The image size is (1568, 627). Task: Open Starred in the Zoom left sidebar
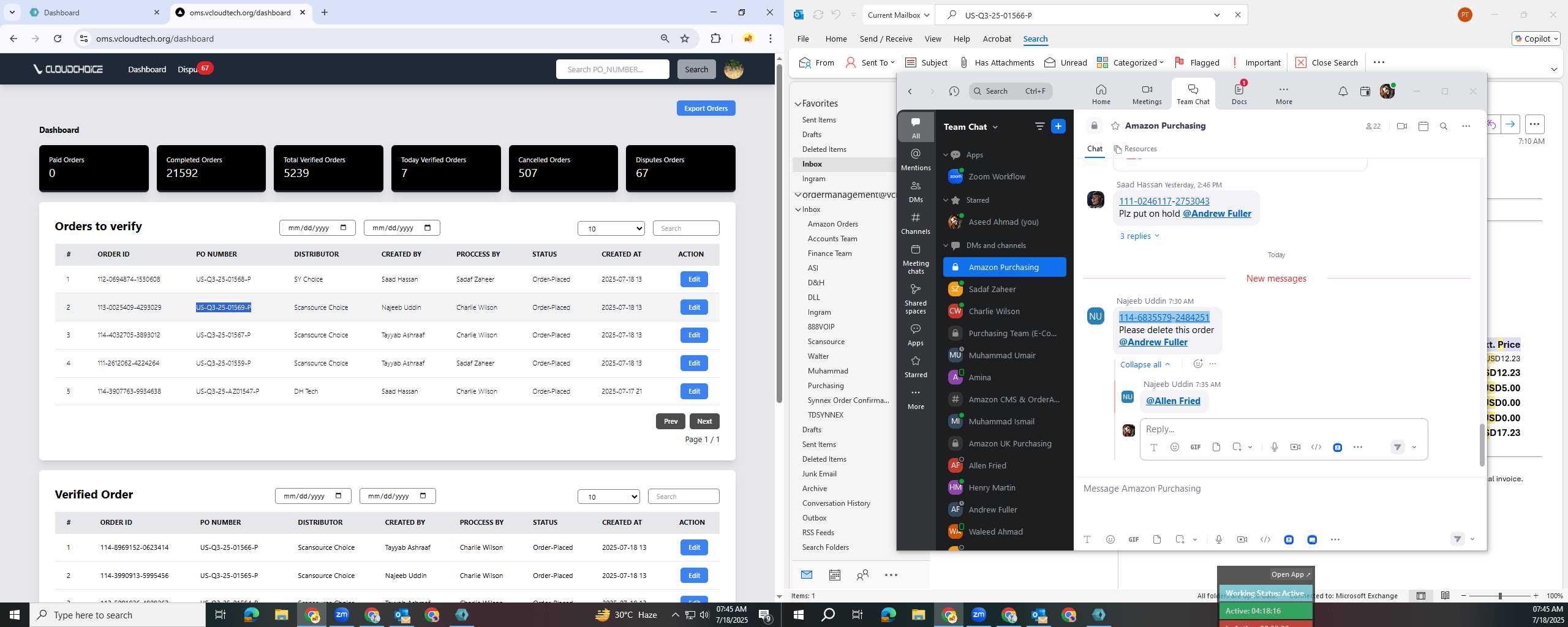point(916,366)
